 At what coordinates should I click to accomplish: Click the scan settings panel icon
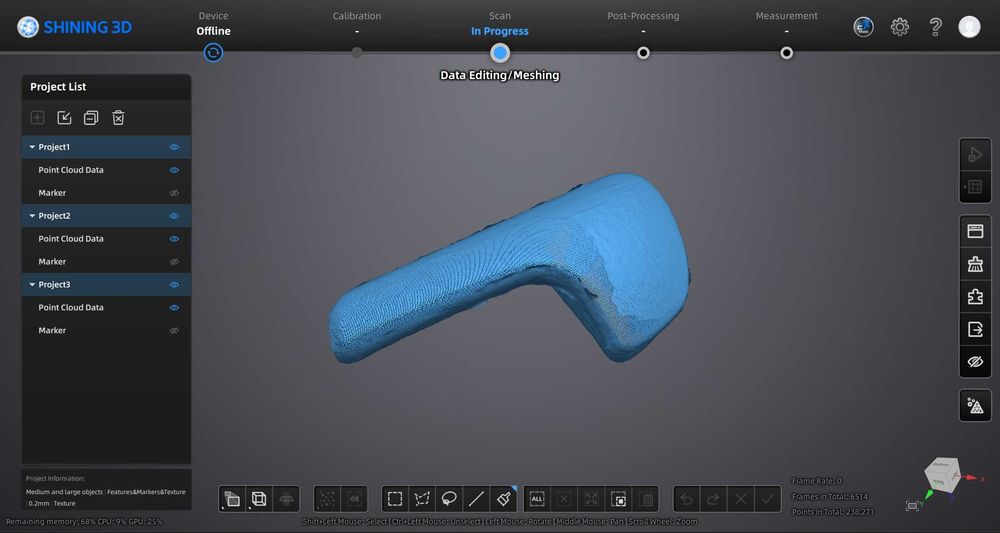click(975, 231)
